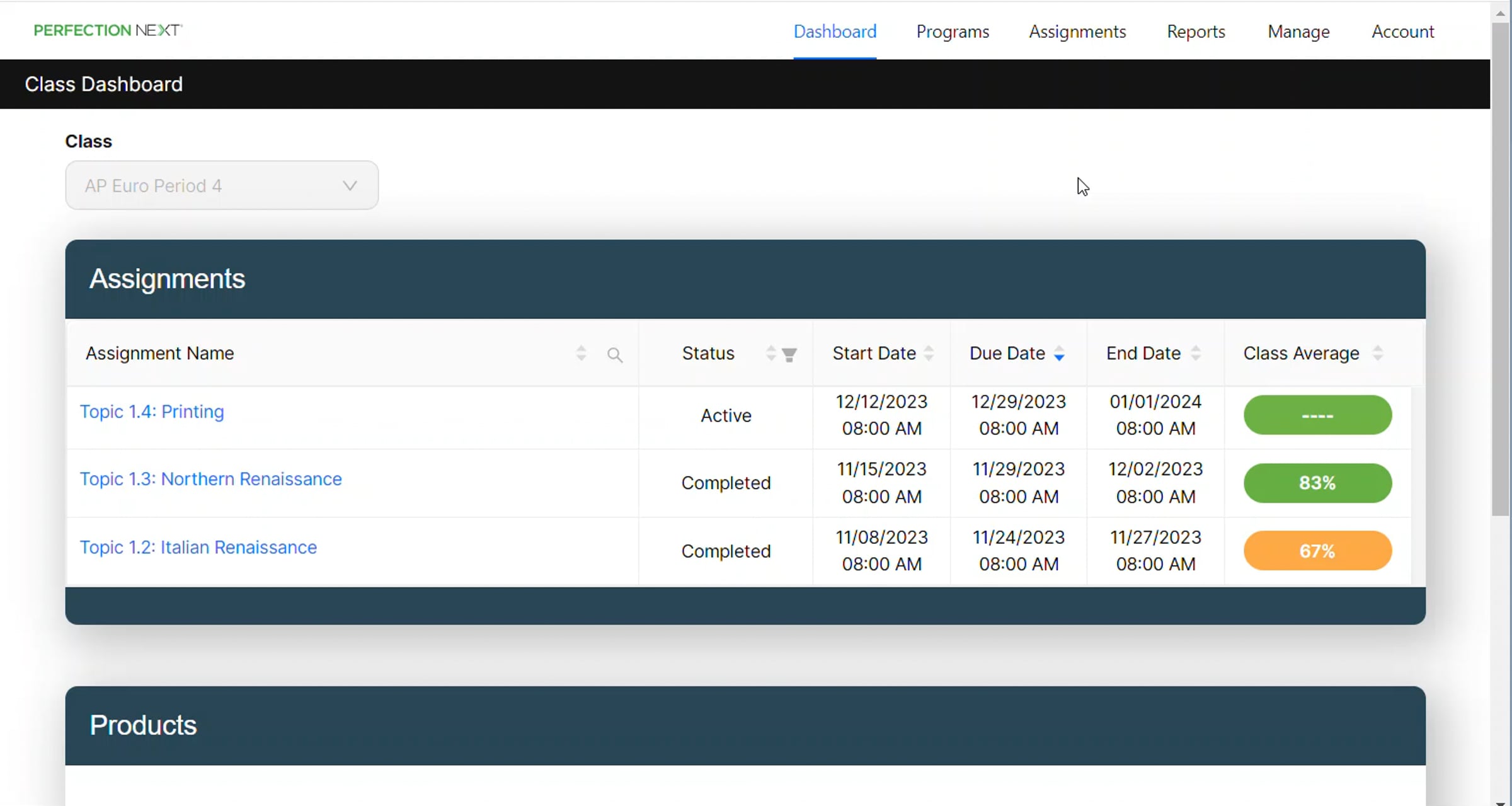Open Topic 1.3: Northern Renaissance link
This screenshot has width=1512, height=806.
pyautogui.click(x=210, y=479)
